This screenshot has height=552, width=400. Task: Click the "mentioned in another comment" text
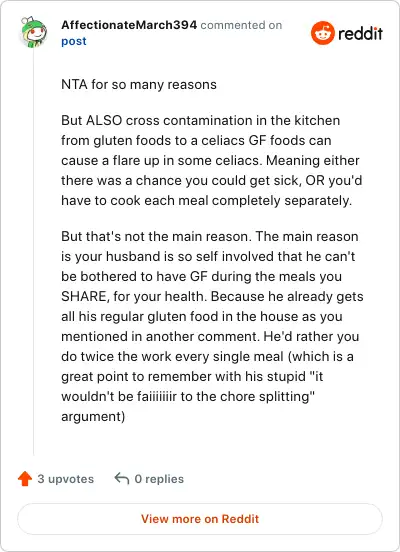pyautogui.click(x=161, y=337)
